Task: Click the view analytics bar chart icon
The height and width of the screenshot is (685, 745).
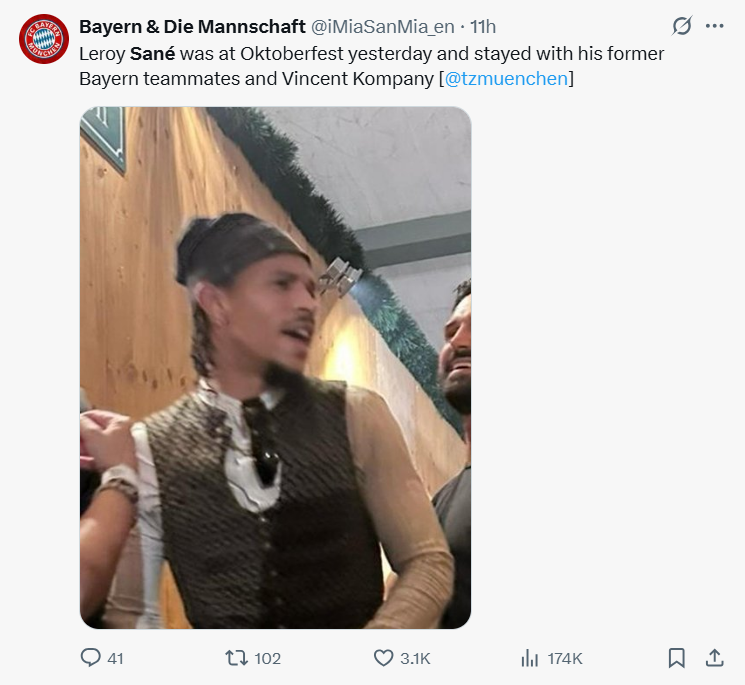Action: [530, 658]
